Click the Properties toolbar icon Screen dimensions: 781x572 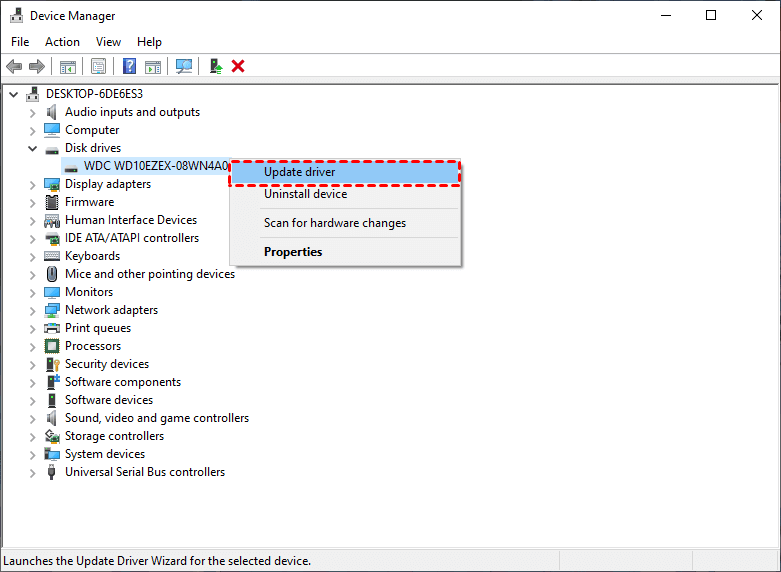98,66
